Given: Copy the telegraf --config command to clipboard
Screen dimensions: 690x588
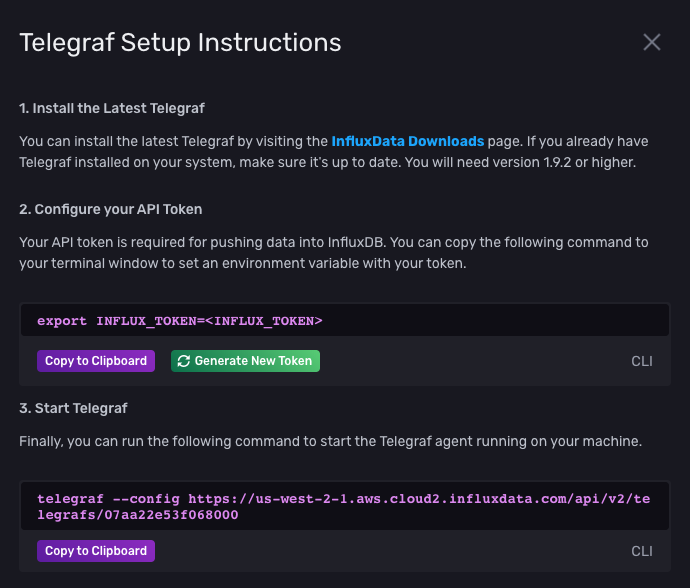Looking at the screenshot, I should pos(96,551).
